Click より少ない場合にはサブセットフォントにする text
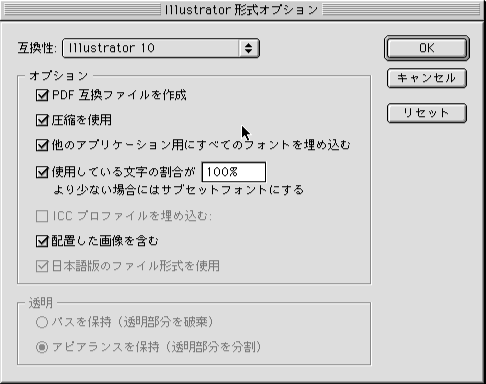Screen dimensions: 486x384 (179, 190)
